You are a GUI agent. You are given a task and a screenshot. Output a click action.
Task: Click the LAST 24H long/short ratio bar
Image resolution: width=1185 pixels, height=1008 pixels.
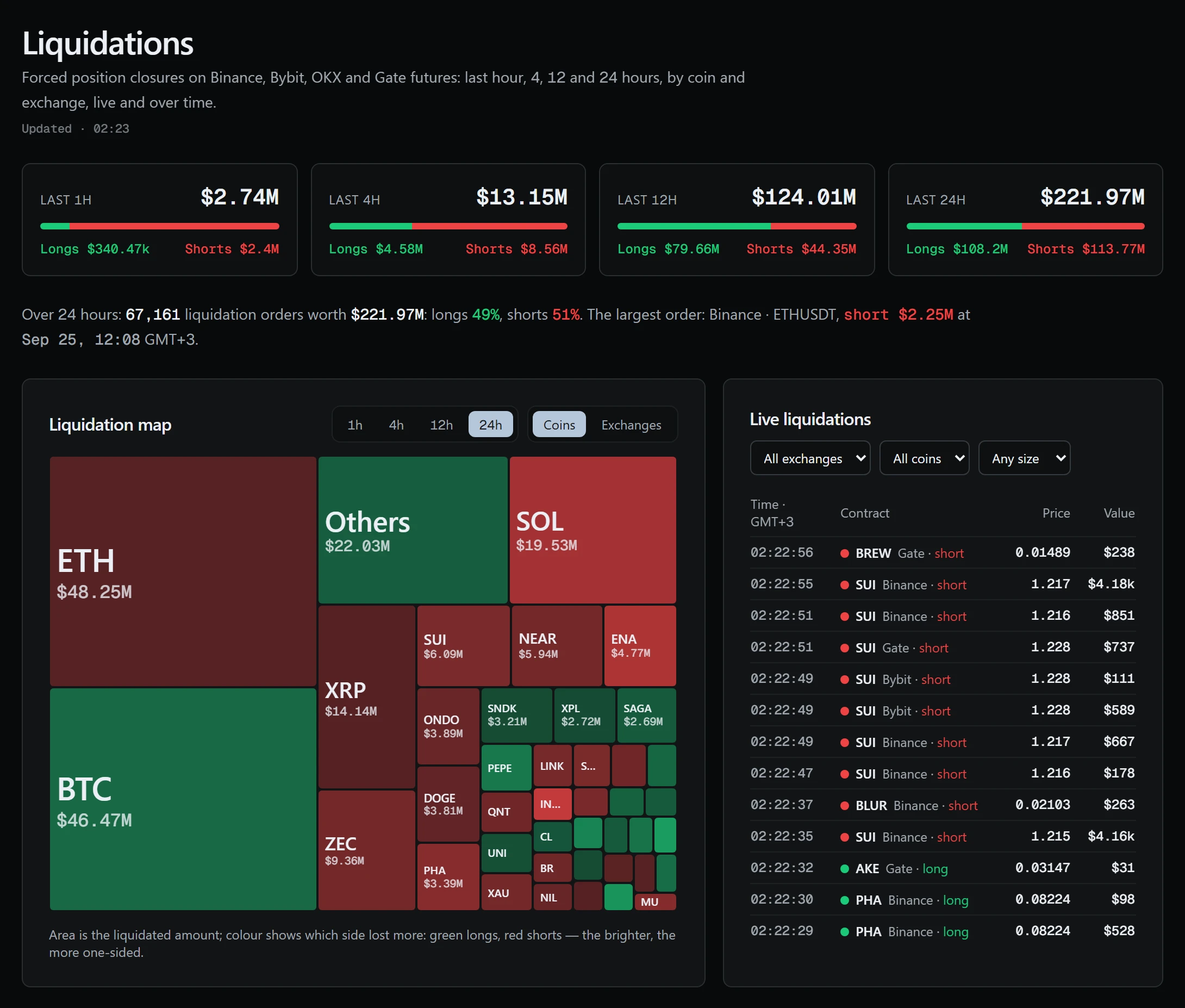[1025, 226]
